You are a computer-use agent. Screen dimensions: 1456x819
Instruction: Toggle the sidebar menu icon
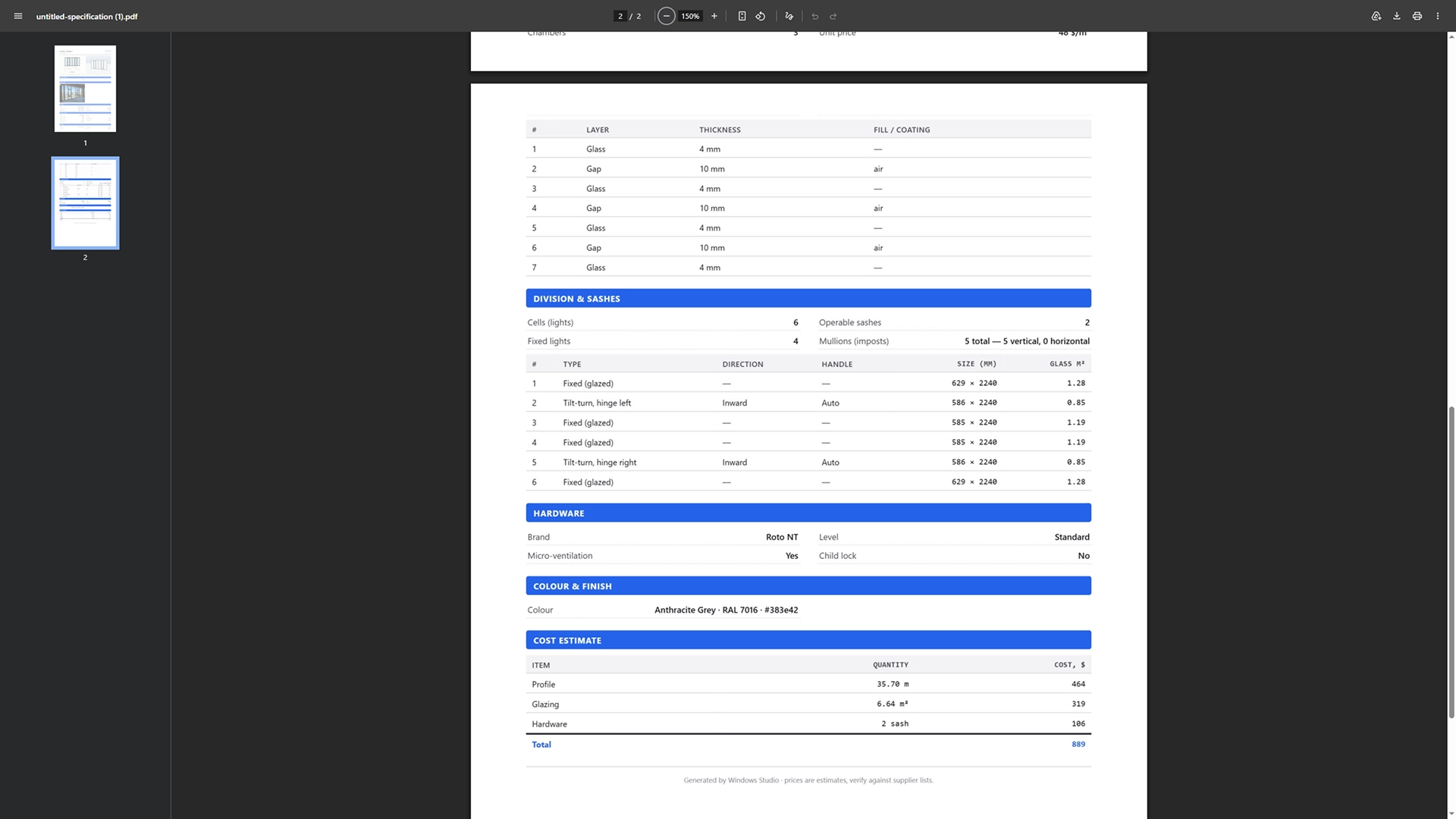[18, 16]
